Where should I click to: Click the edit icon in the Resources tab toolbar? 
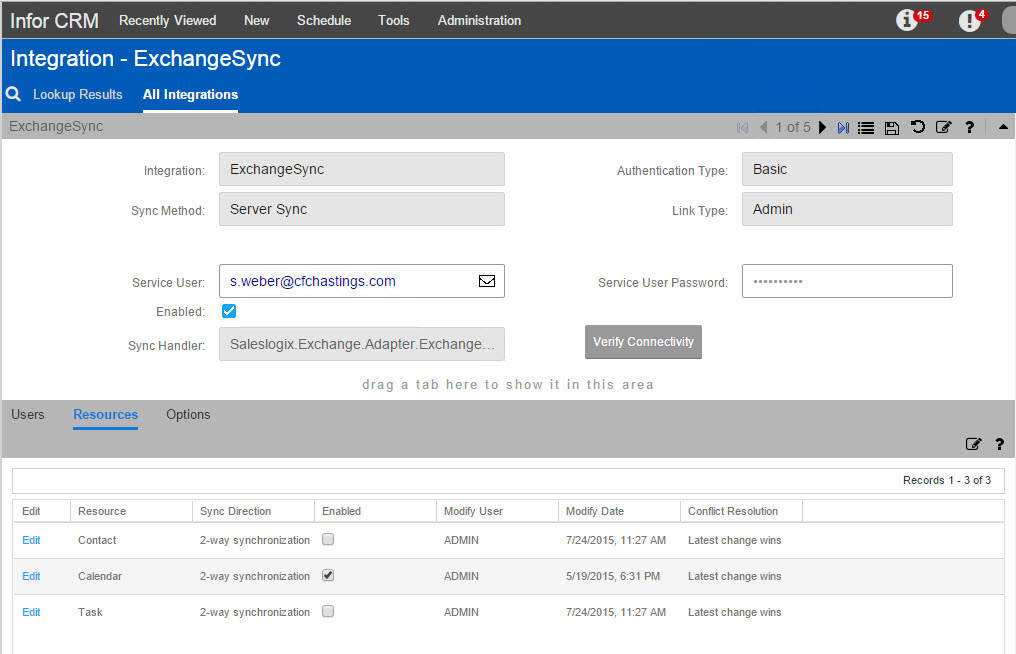pos(973,444)
